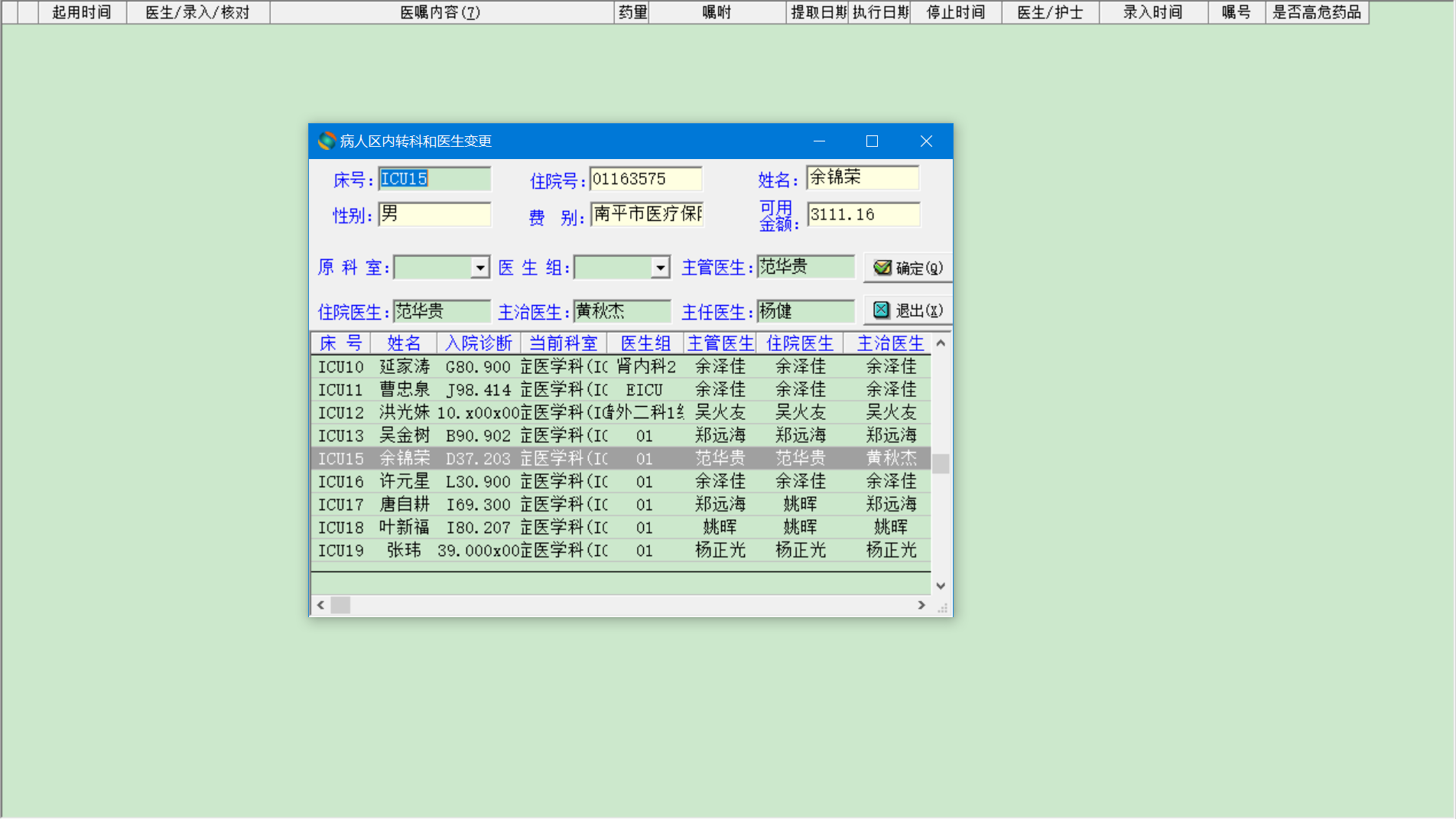Click the 性别 field showing 男
The width and height of the screenshot is (1456, 819).
coord(434,214)
